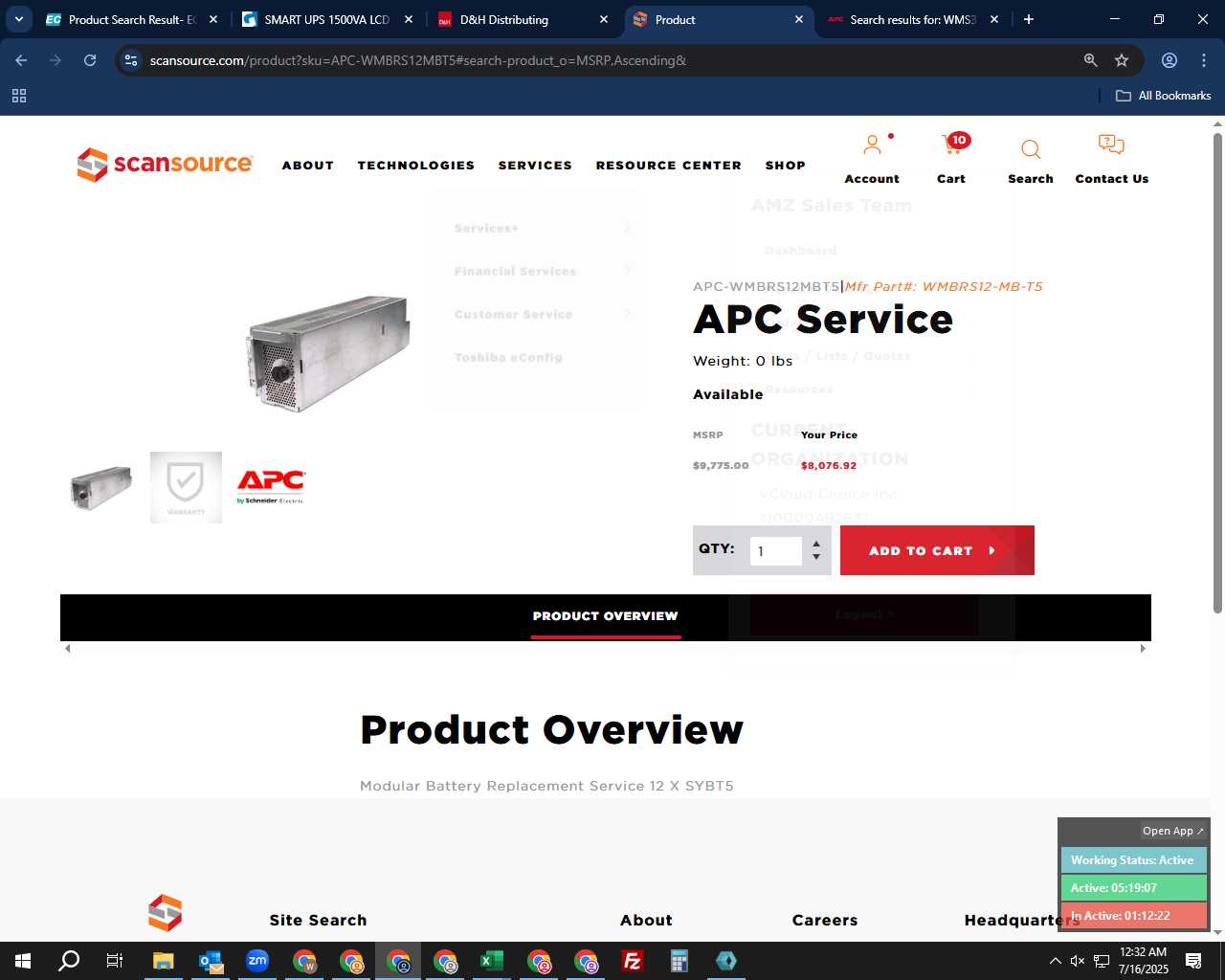Close the D&H Distributing tab
1225x980 pixels.
[604, 19]
